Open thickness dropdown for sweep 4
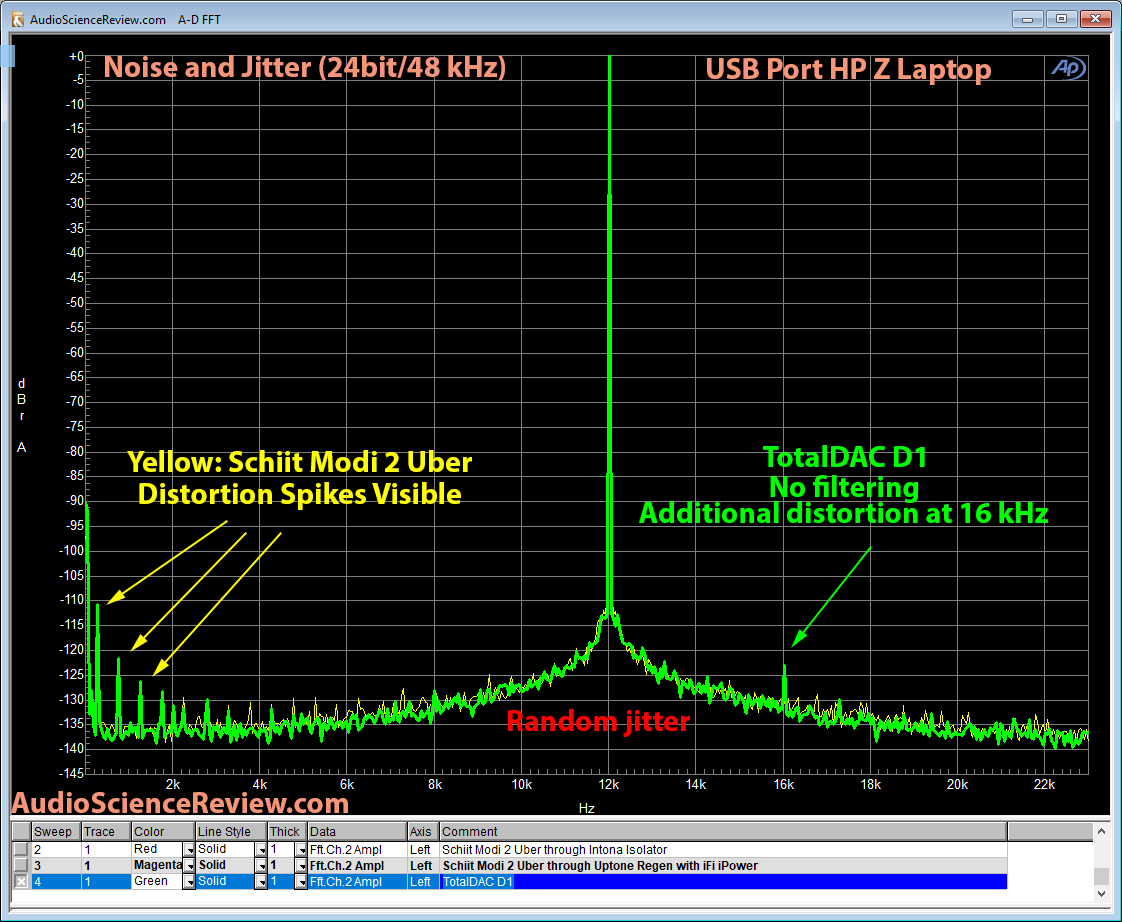 pos(301,882)
